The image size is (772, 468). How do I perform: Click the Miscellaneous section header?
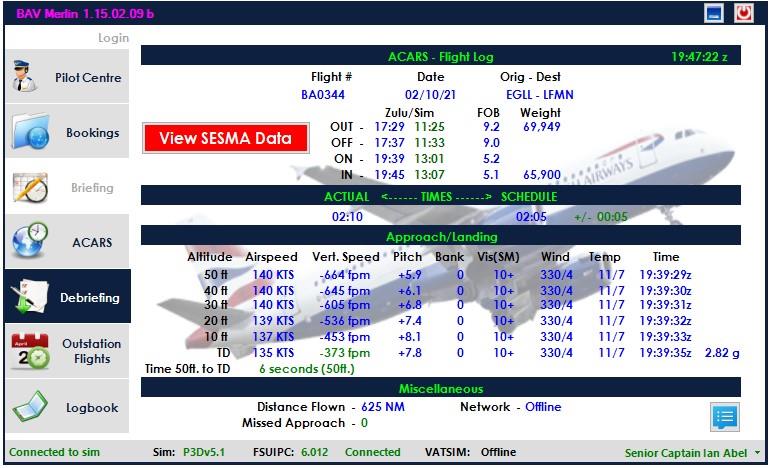tap(441, 389)
